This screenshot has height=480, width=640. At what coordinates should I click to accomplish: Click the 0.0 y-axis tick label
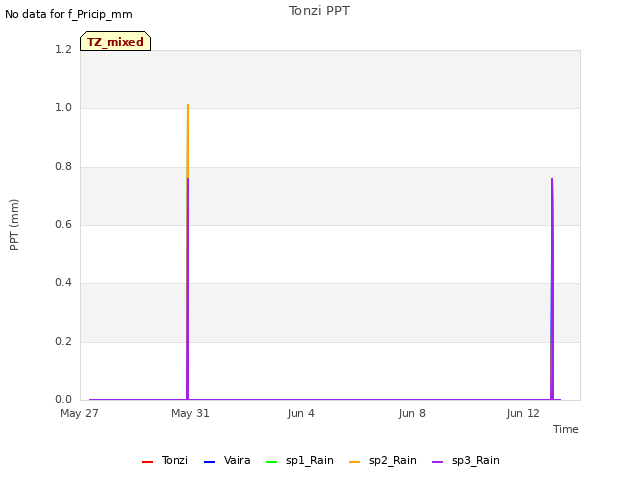pyautogui.click(x=63, y=399)
